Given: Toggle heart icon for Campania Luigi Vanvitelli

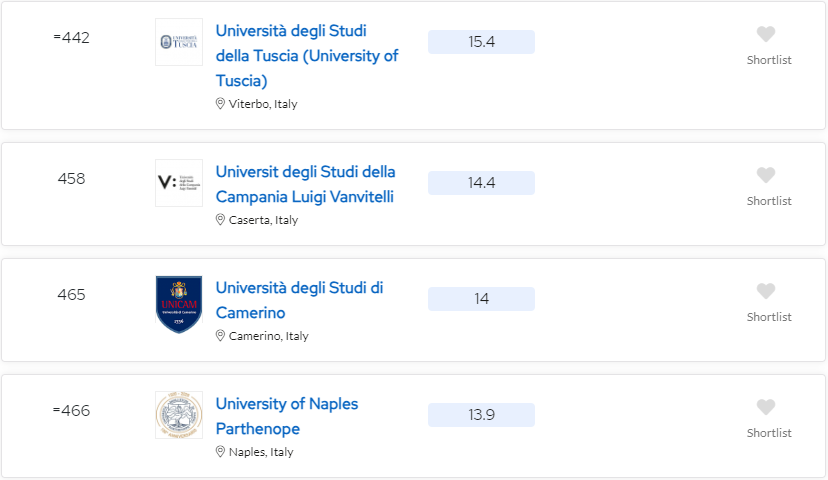Looking at the screenshot, I should 766,175.
